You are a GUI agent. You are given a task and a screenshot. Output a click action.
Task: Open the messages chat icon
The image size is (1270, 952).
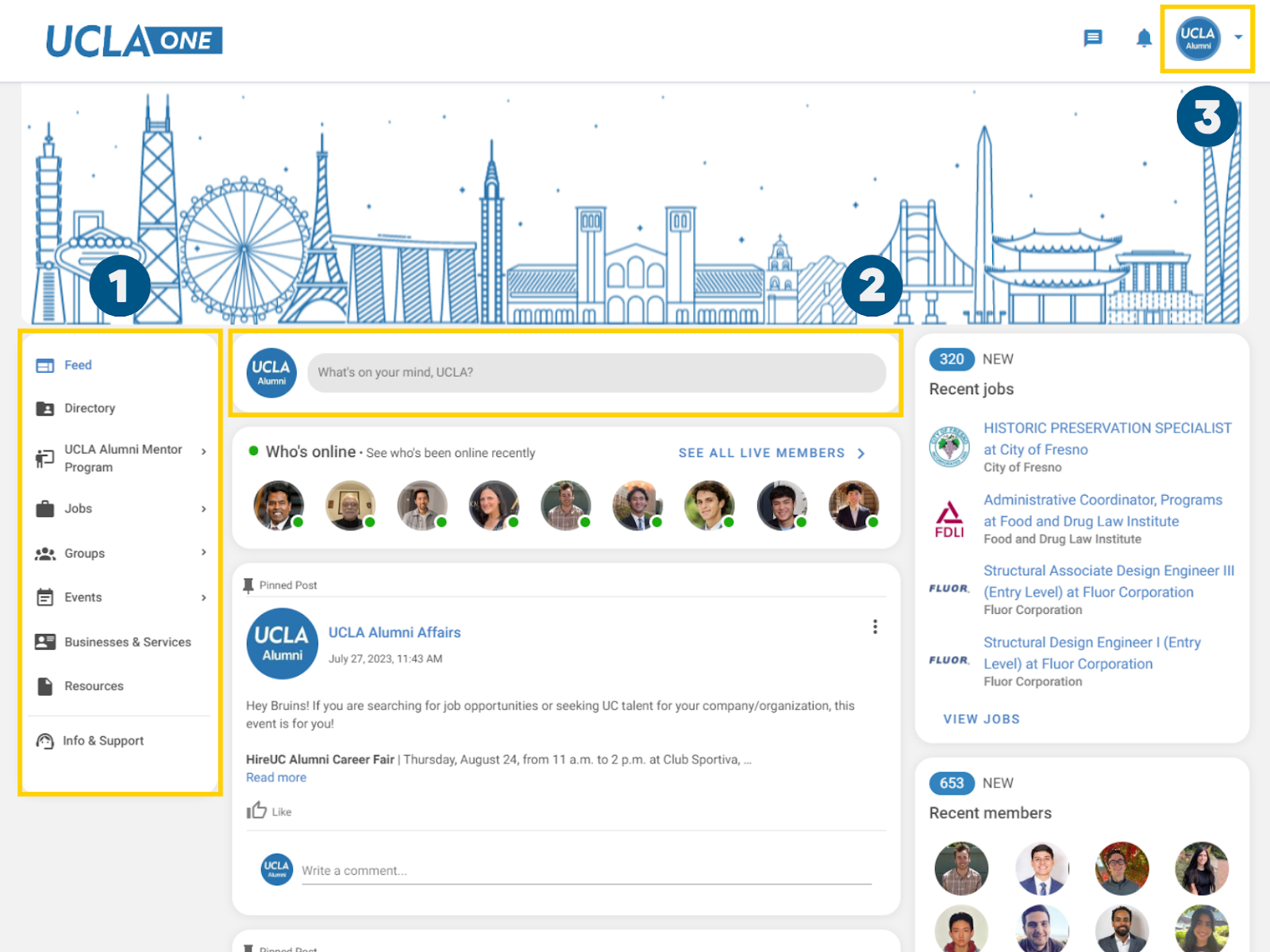pyautogui.click(x=1093, y=38)
